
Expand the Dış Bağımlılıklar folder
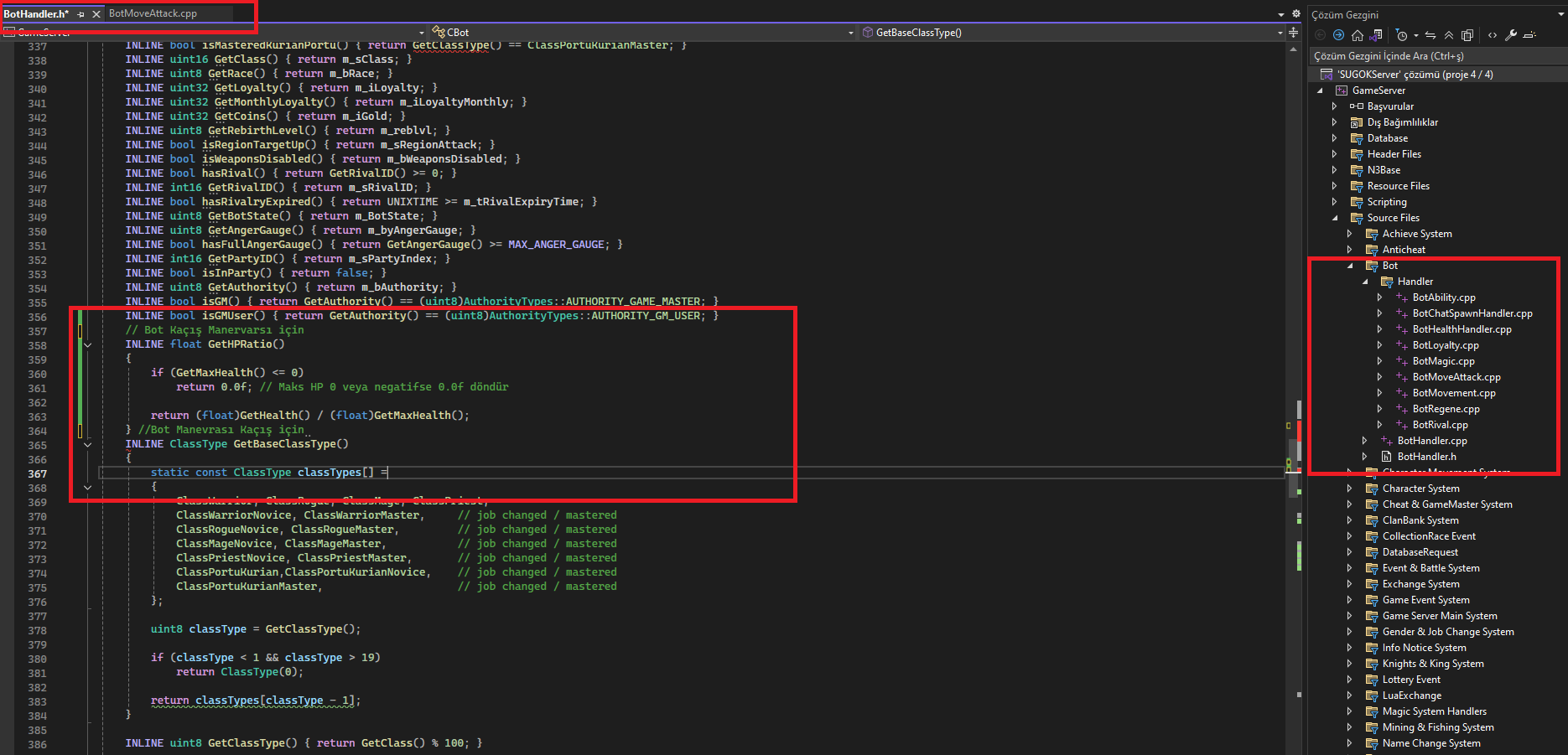1335,122
